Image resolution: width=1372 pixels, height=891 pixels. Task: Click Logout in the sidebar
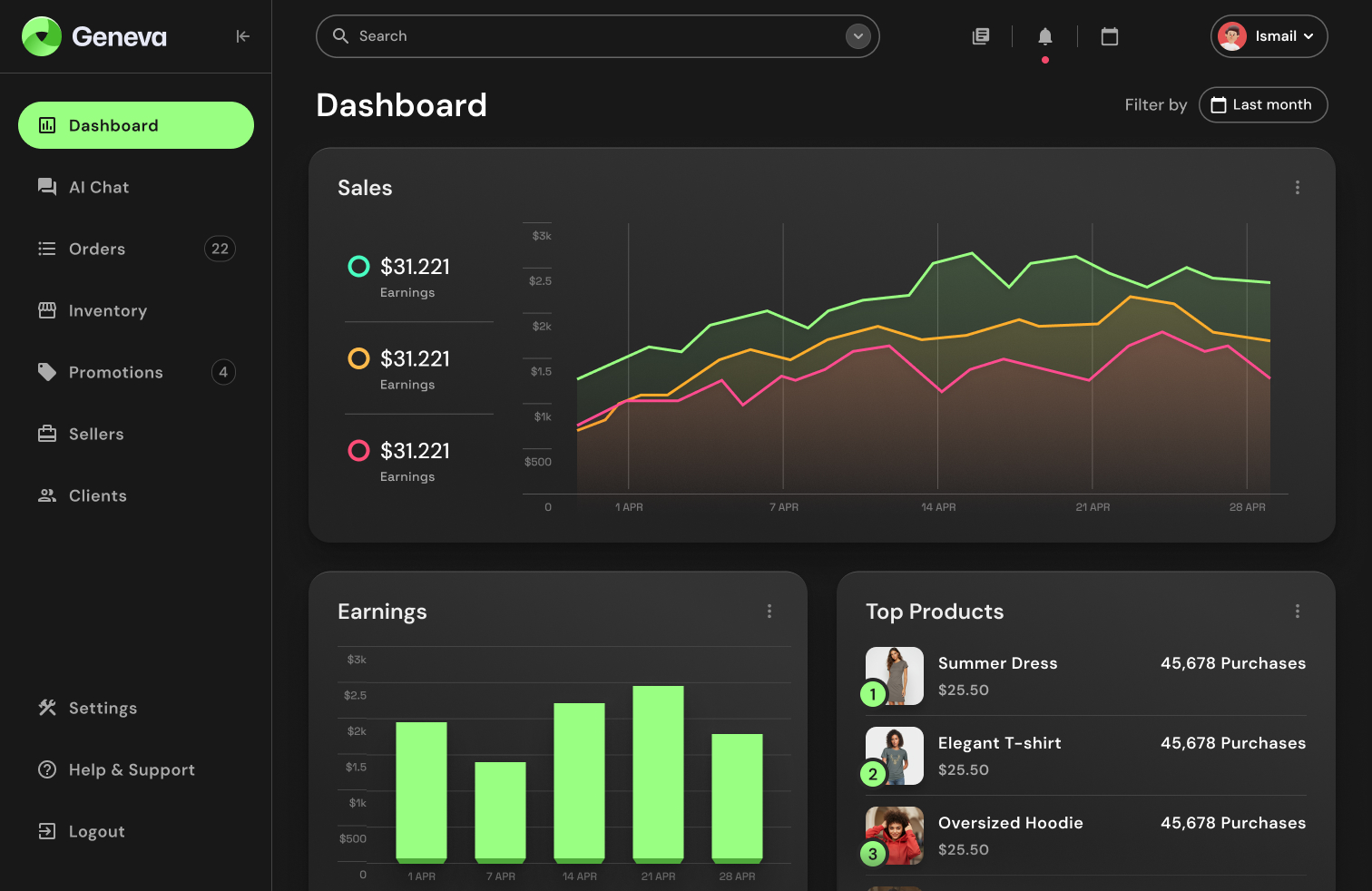(x=96, y=831)
